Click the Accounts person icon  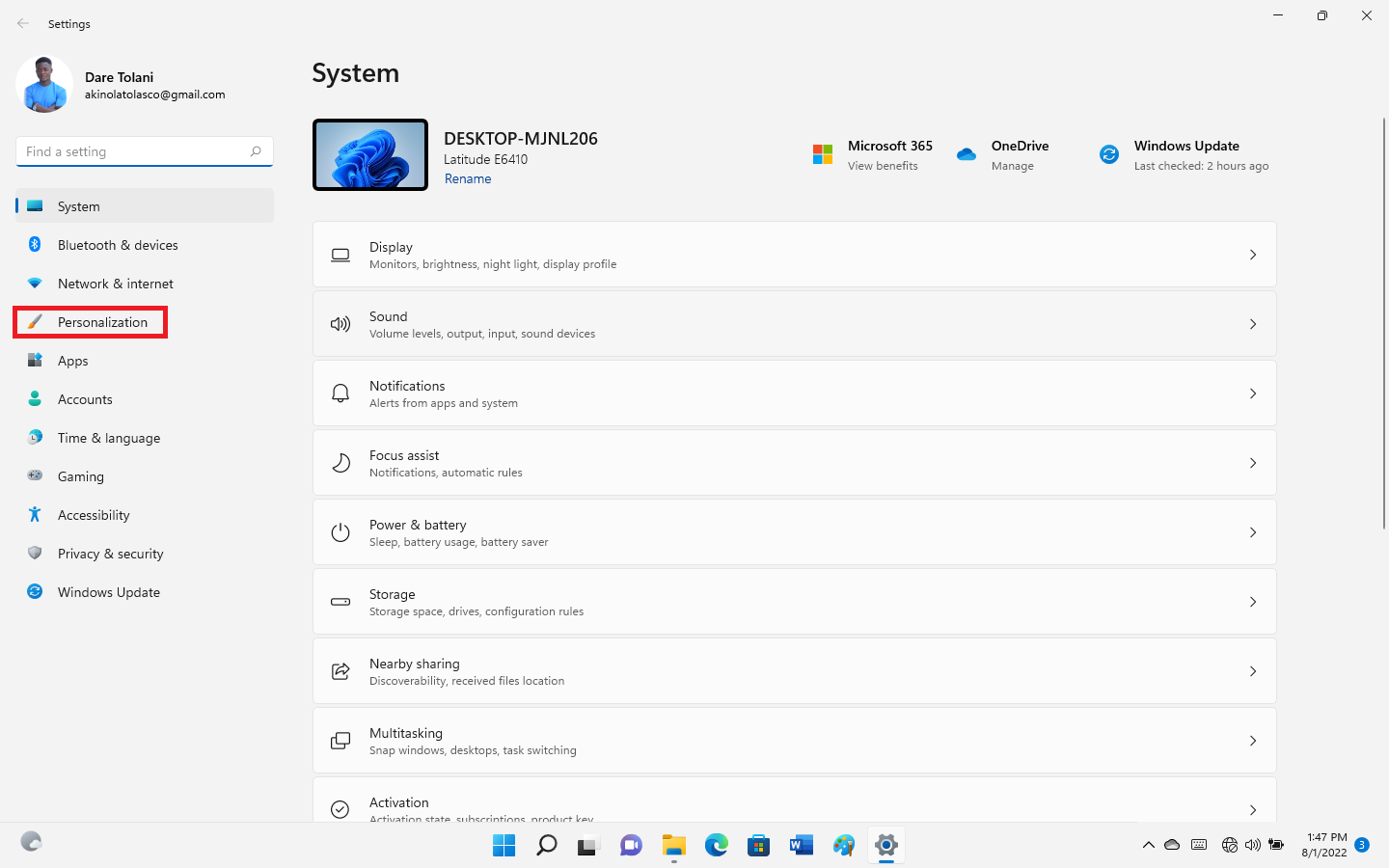35,399
